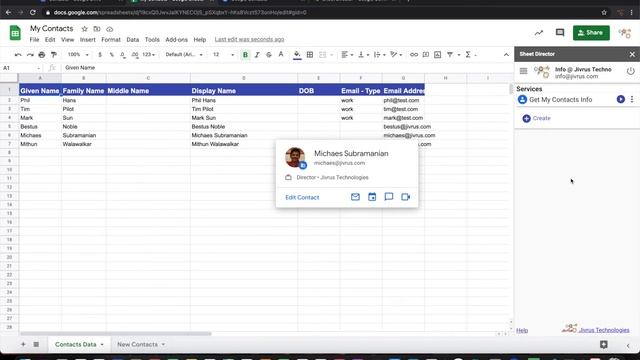Open text wrapping dropdown
The image size is (640, 360).
(380, 55)
